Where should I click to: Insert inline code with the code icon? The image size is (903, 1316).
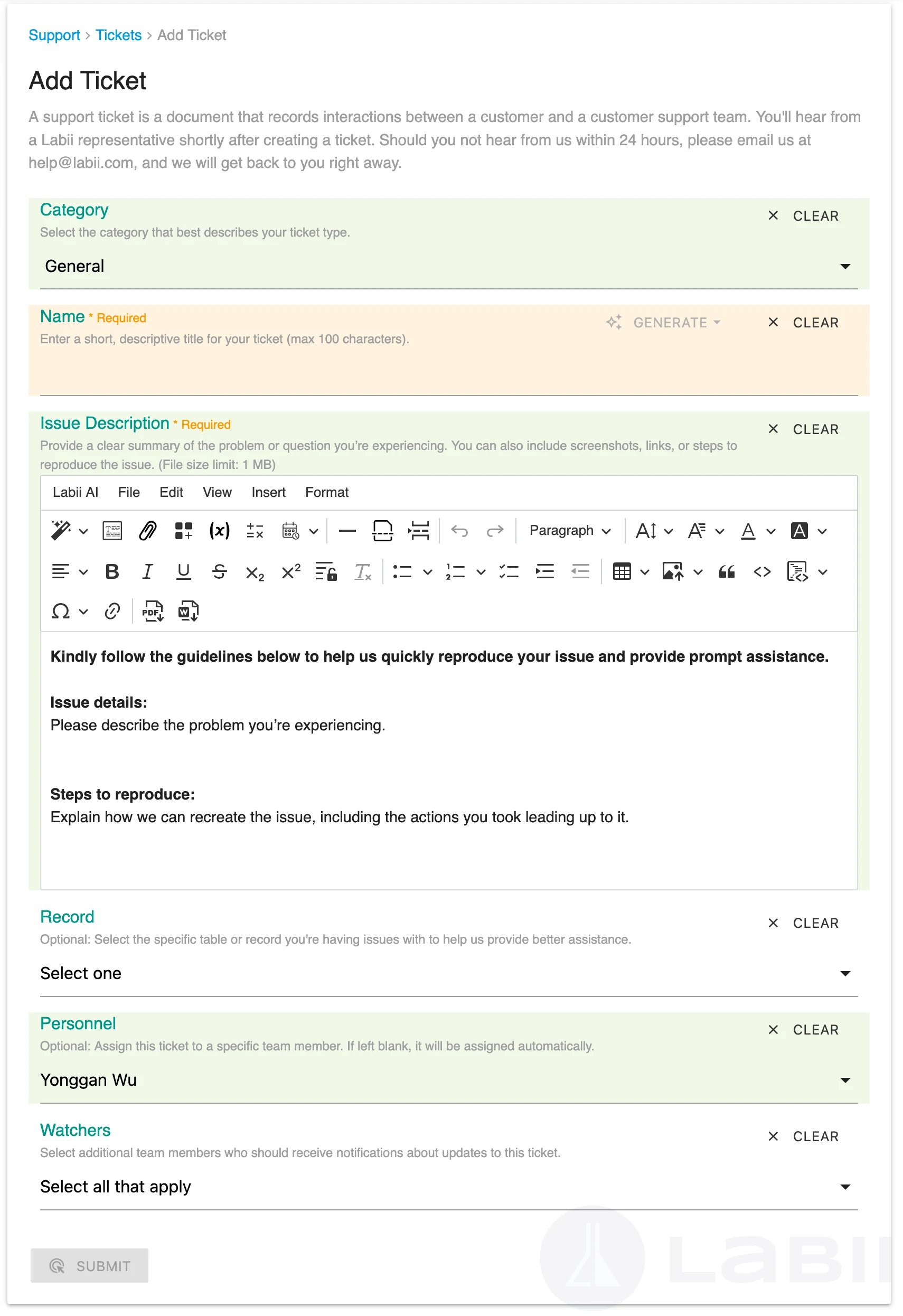(x=762, y=572)
